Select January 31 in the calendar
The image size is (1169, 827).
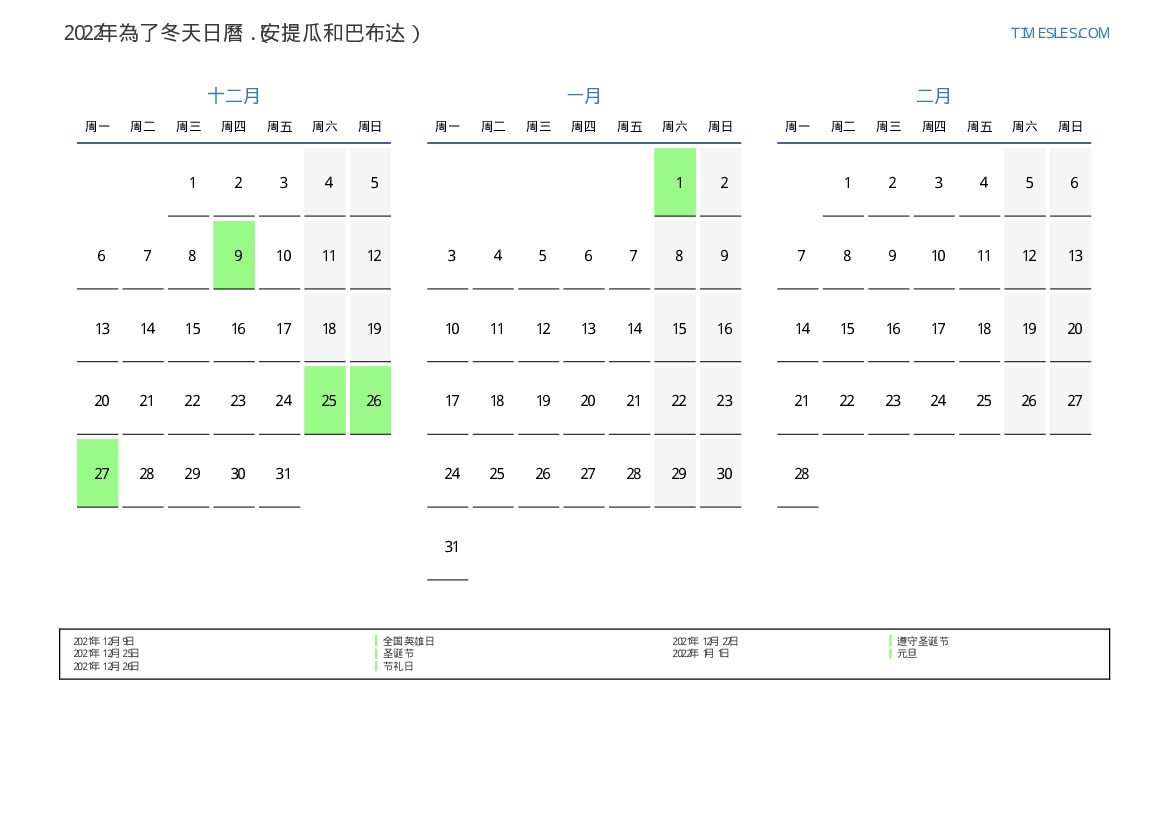pos(451,546)
